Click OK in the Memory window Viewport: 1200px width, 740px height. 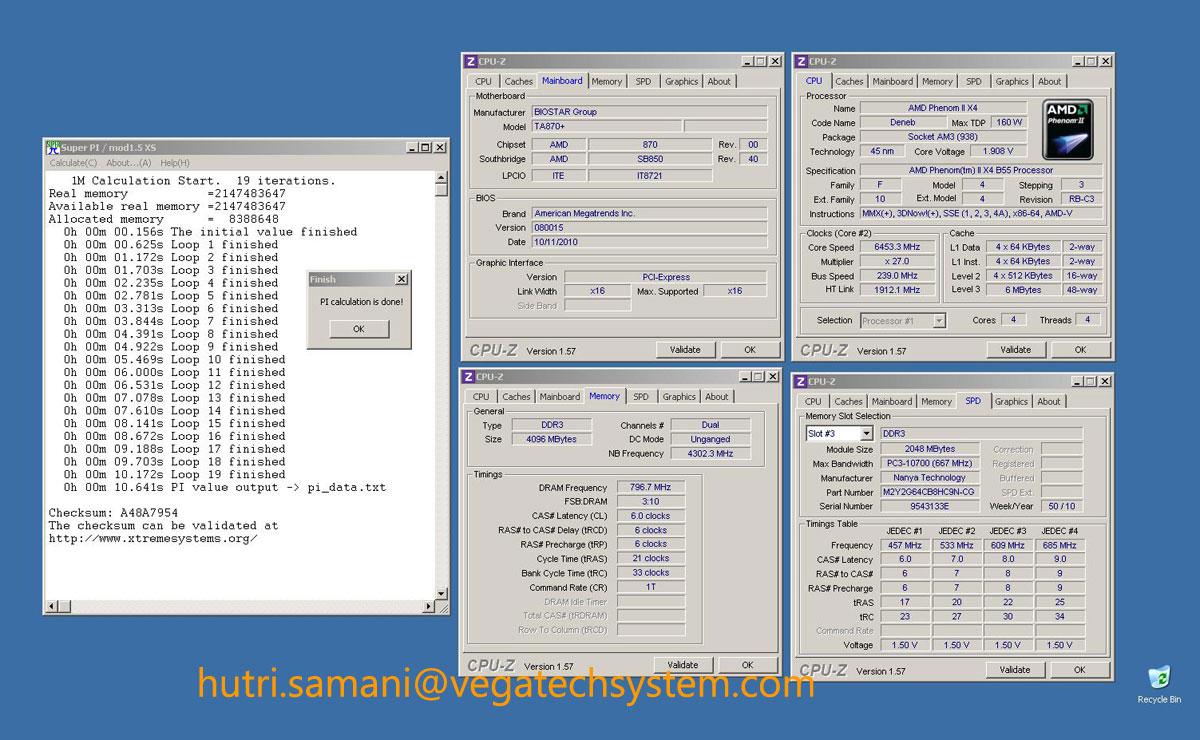coord(747,665)
